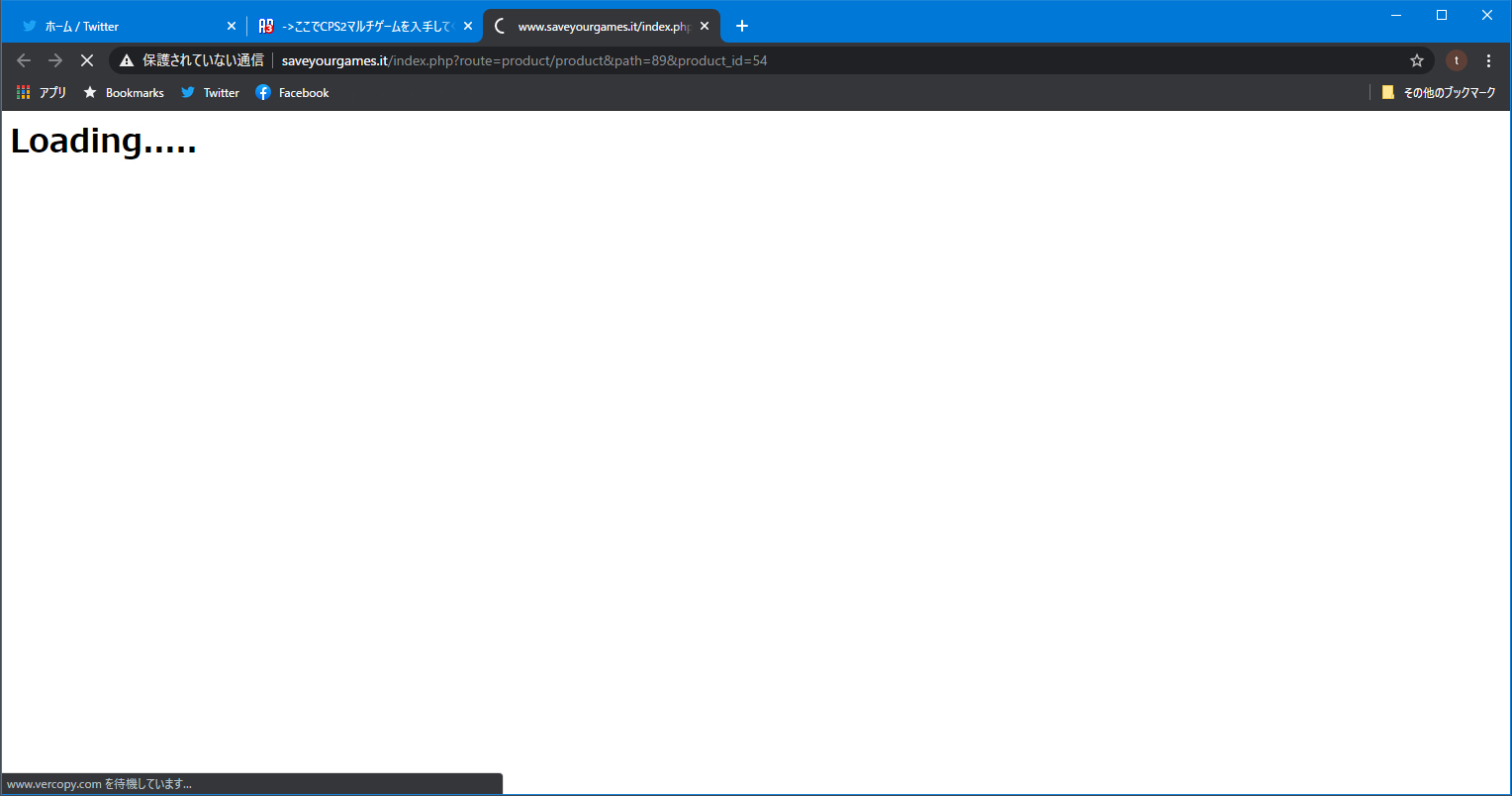Image resolution: width=1512 pixels, height=796 pixels.
Task: Switch to the CPS2 multi game tab
Action: tap(365, 27)
